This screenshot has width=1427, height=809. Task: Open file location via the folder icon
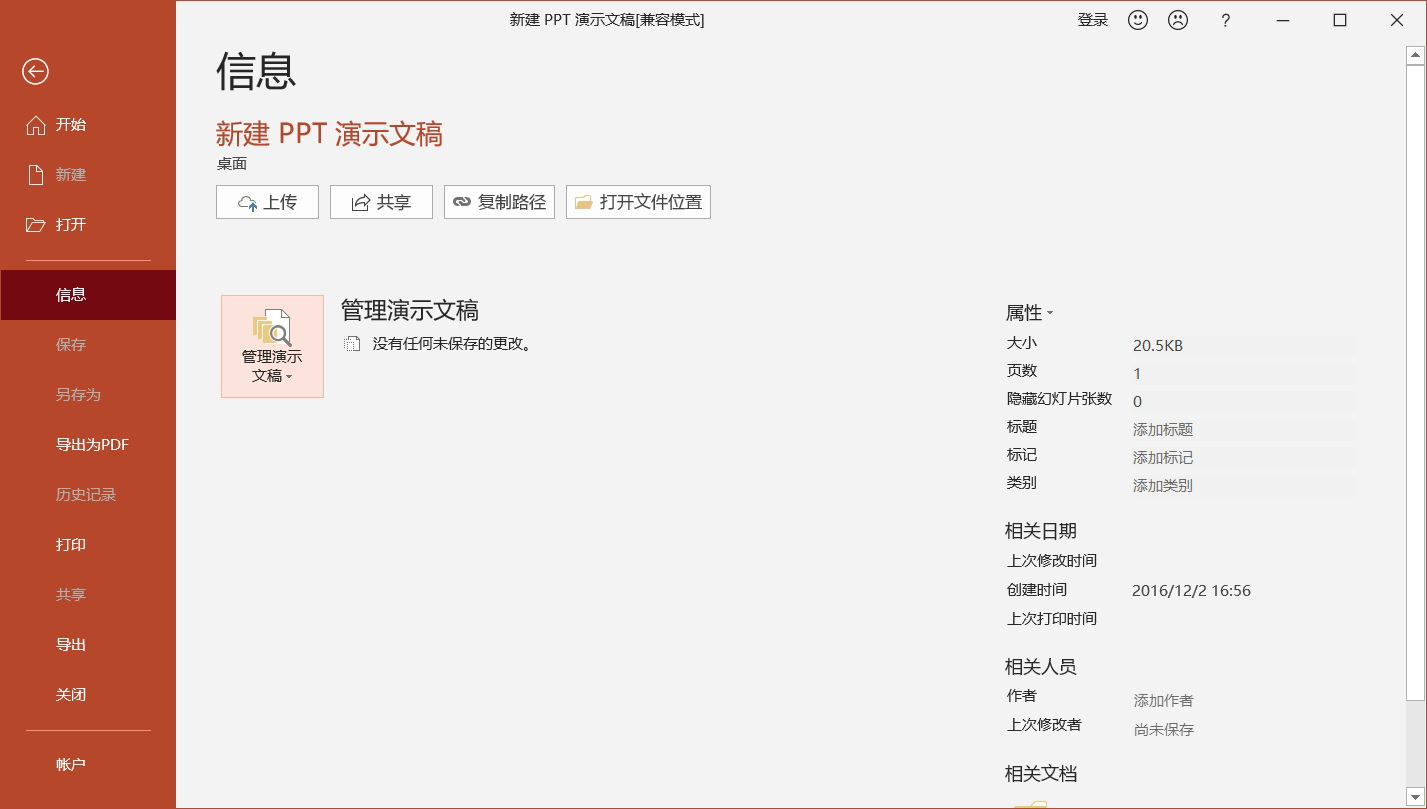click(583, 202)
